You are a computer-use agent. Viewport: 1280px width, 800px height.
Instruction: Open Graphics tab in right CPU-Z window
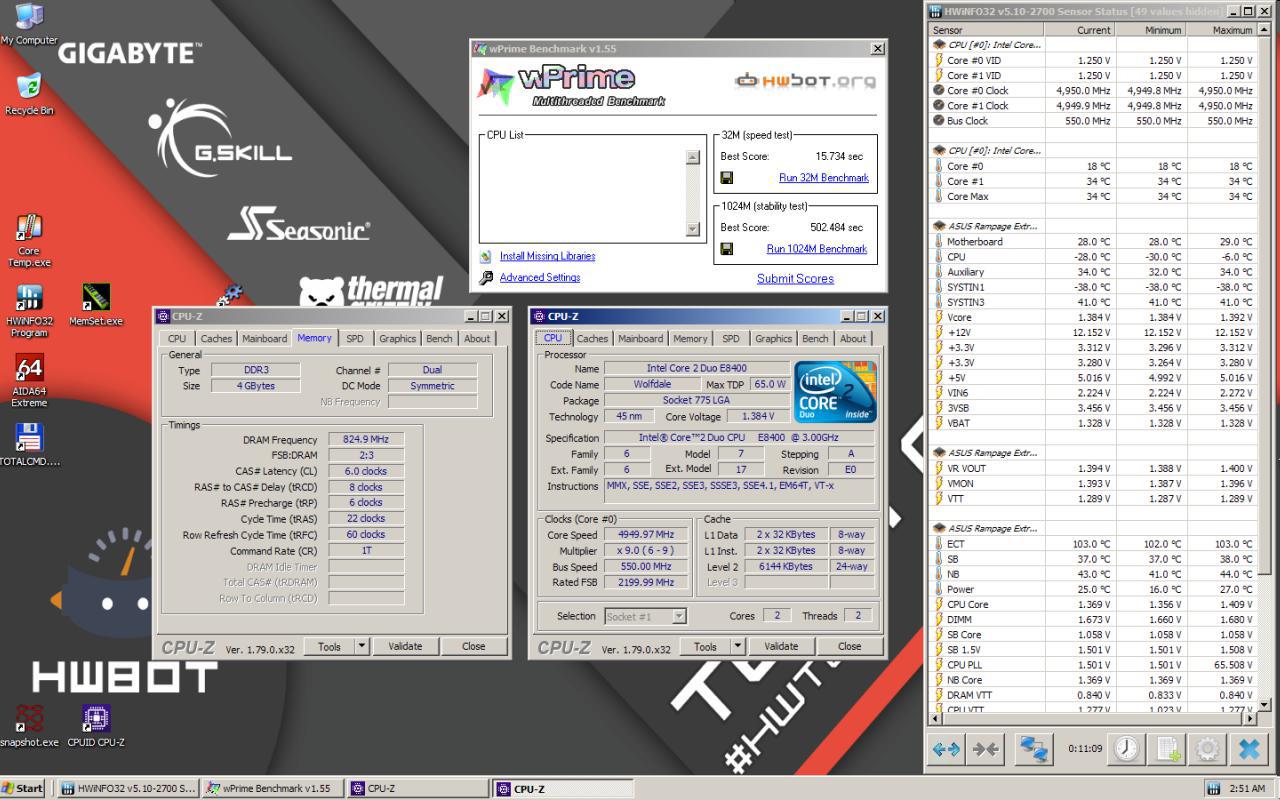773,339
